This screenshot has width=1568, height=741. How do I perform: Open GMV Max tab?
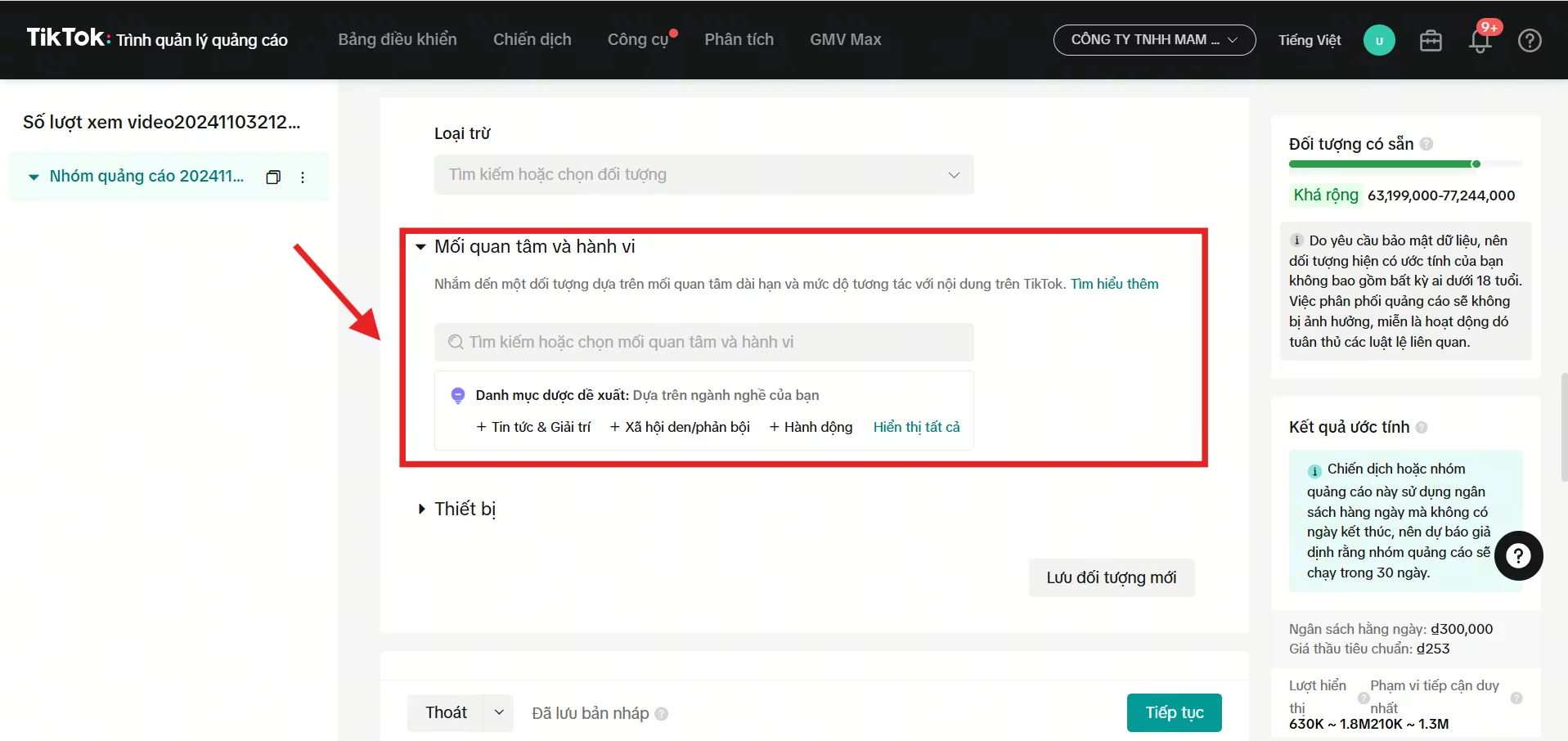pos(846,39)
